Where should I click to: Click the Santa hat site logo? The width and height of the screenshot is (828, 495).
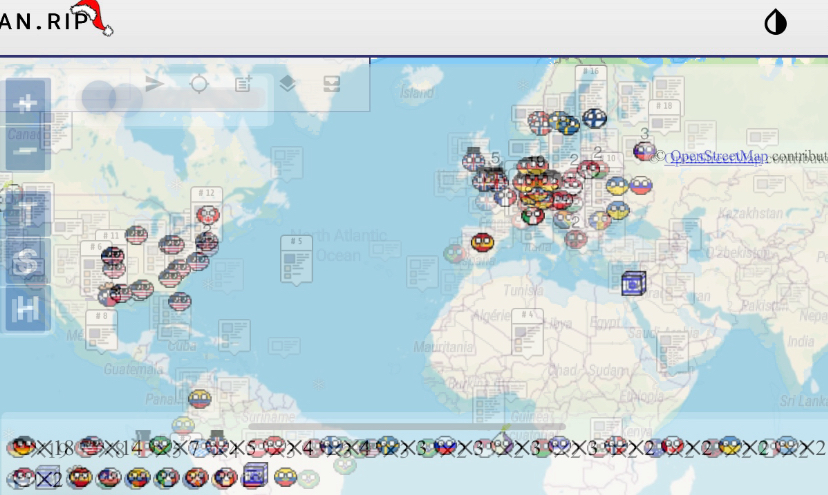(x=90, y=17)
